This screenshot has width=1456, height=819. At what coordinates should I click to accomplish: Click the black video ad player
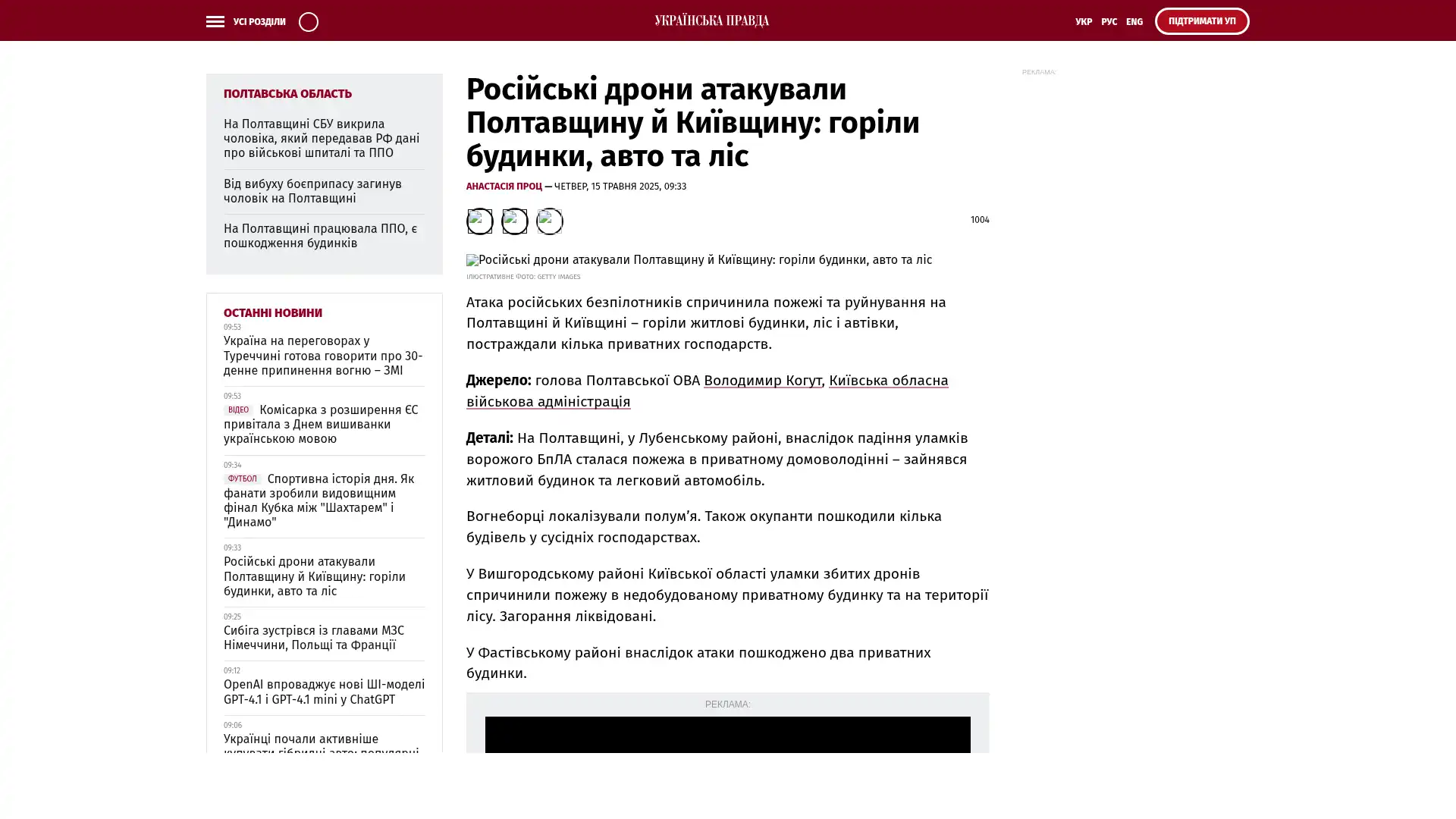727,734
